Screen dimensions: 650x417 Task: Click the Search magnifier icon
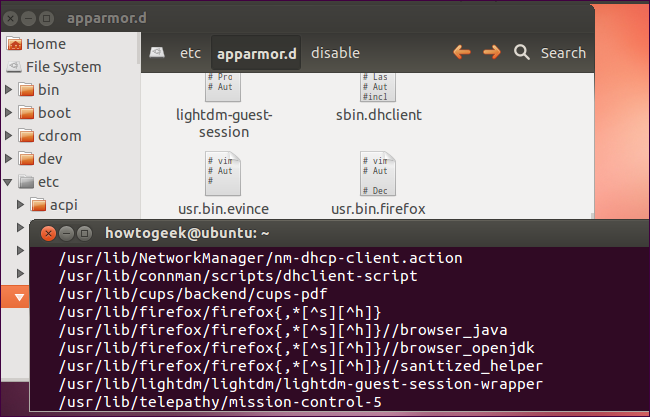pyautogui.click(x=521, y=52)
